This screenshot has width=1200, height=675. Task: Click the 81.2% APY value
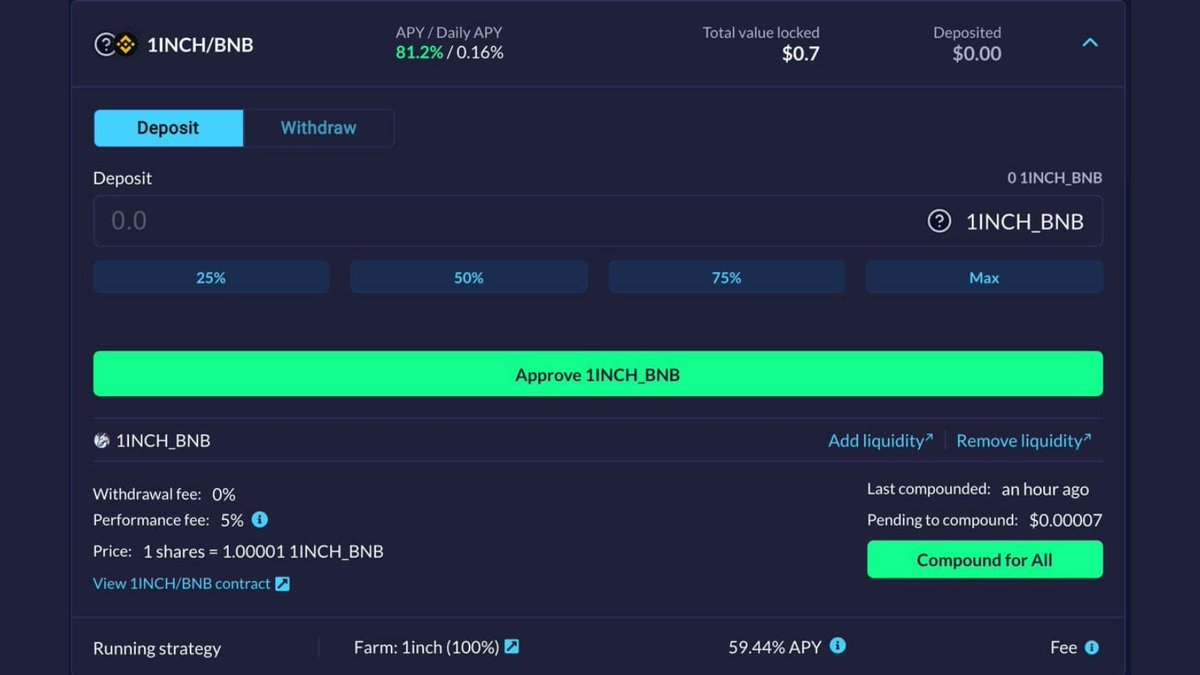[x=419, y=52]
